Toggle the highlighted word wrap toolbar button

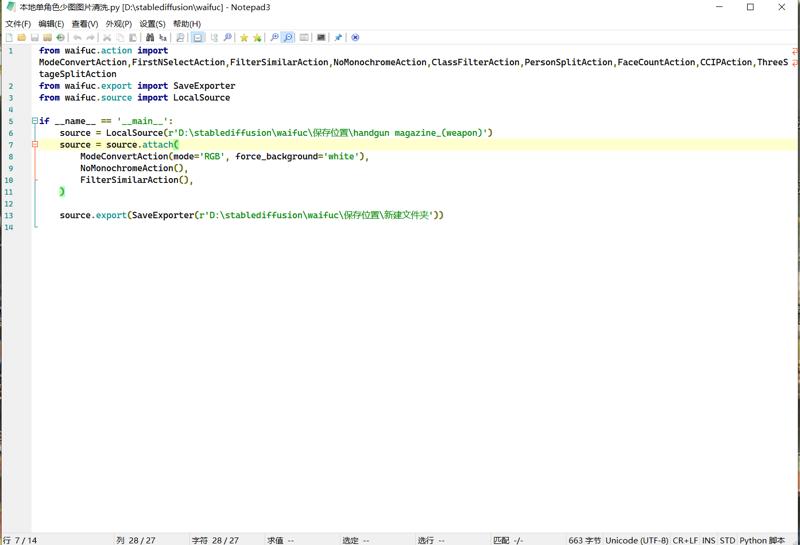pyautogui.click(x=198, y=37)
